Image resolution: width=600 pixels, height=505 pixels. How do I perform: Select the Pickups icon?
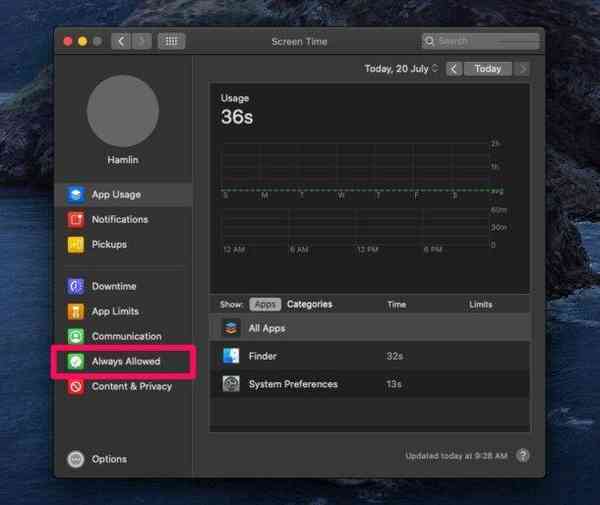click(76, 244)
